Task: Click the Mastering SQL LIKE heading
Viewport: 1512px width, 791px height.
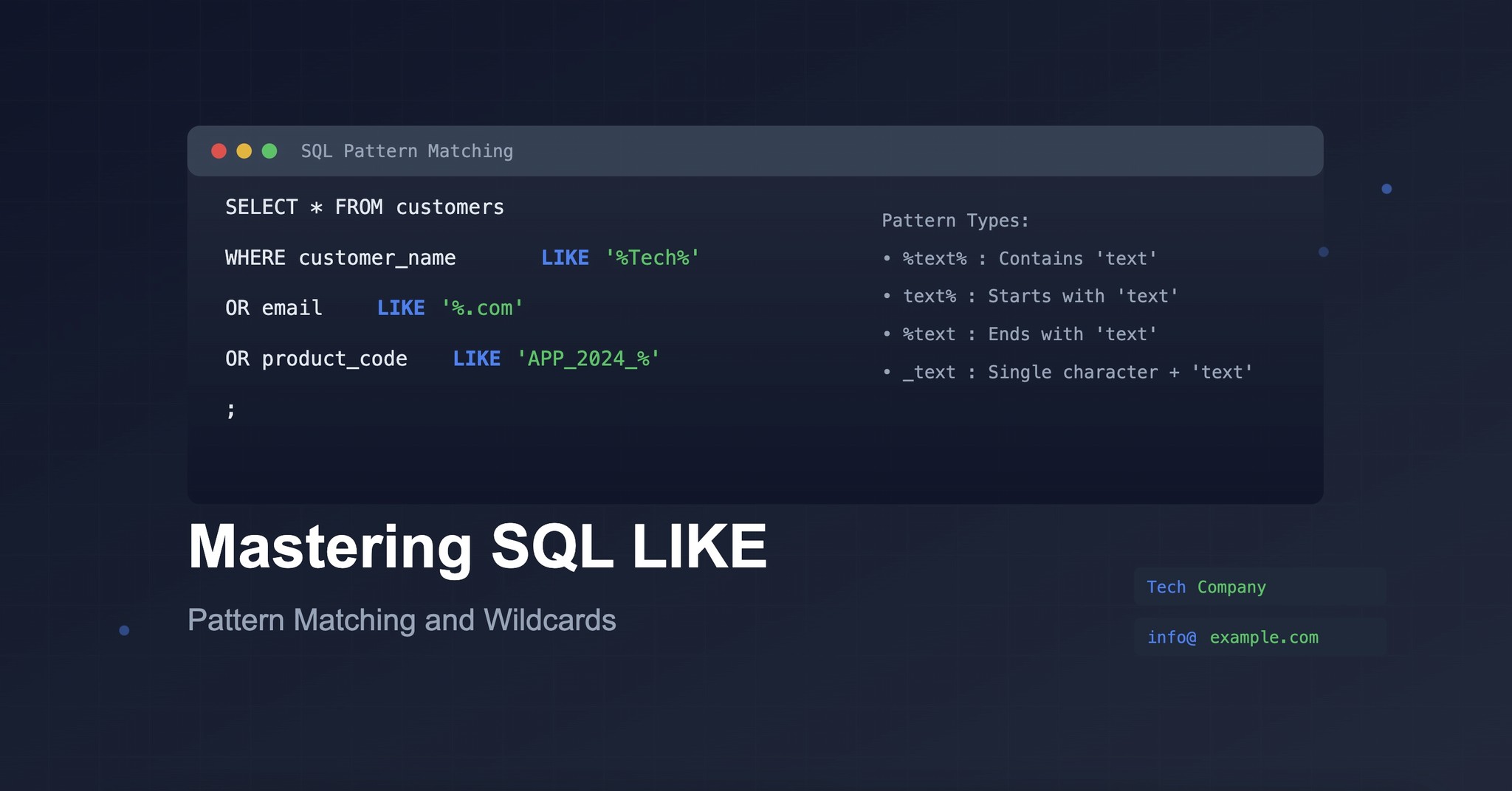Action: click(x=478, y=545)
